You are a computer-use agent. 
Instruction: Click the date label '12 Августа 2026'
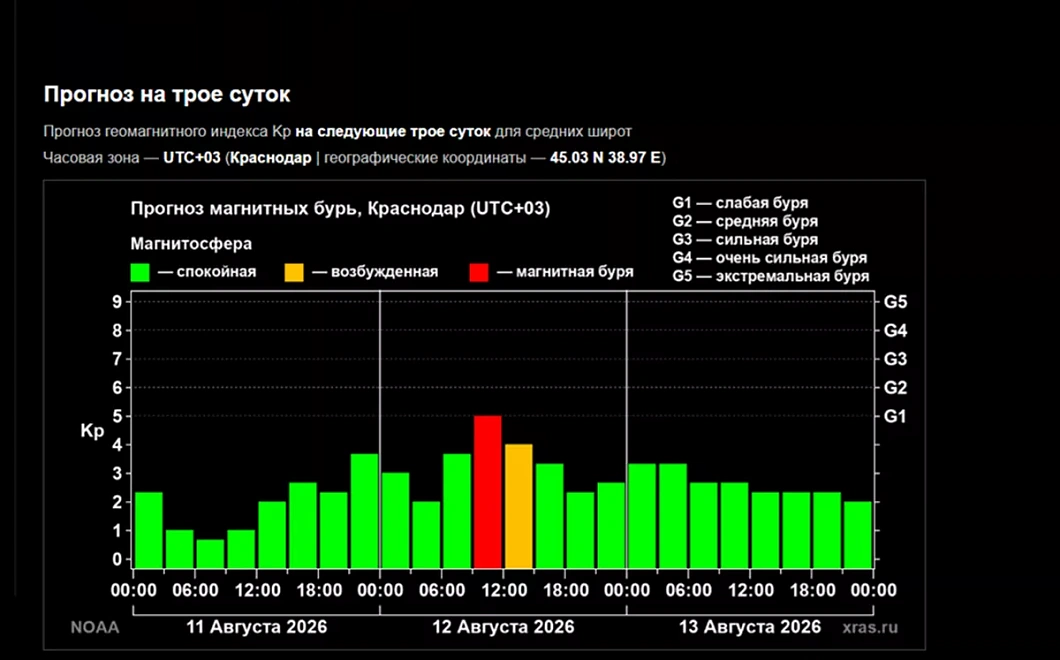(504, 627)
